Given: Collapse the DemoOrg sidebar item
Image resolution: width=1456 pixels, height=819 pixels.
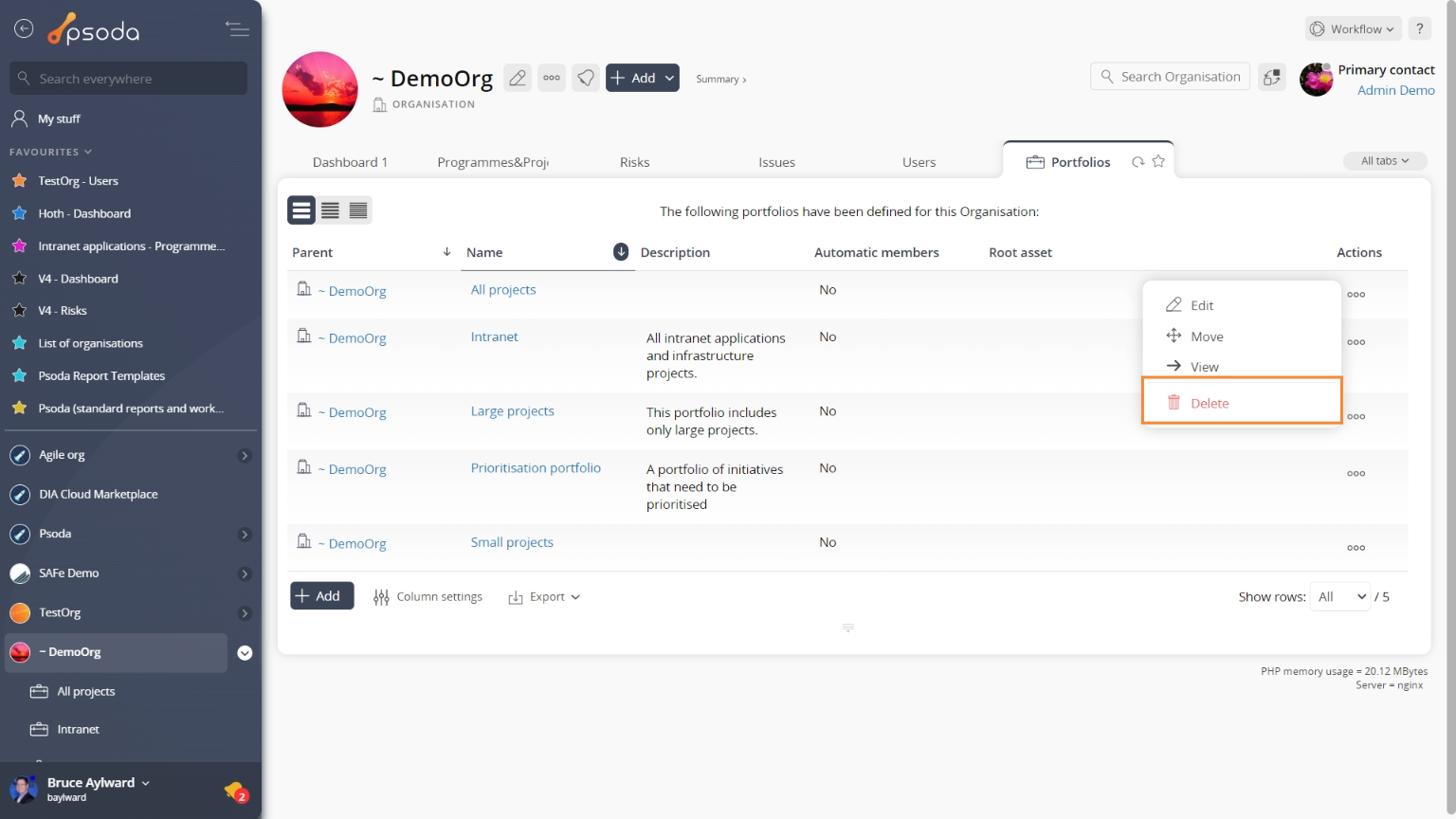Looking at the screenshot, I should tap(245, 653).
